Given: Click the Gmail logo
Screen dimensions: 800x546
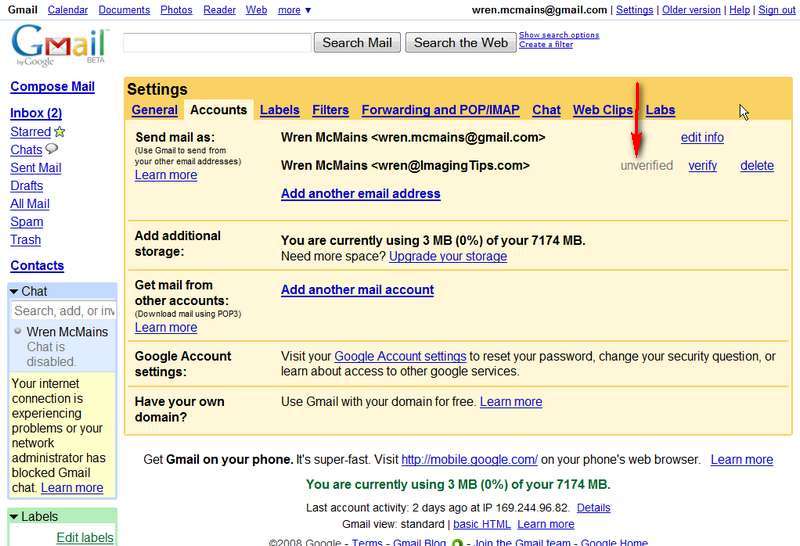Looking at the screenshot, I should [59, 46].
